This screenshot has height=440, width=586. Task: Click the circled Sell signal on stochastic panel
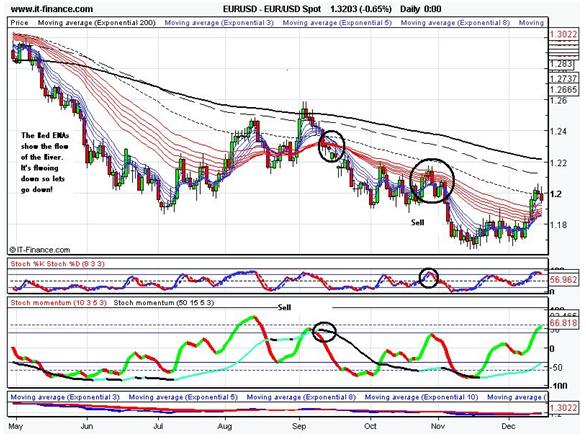pyautogui.click(x=429, y=278)
